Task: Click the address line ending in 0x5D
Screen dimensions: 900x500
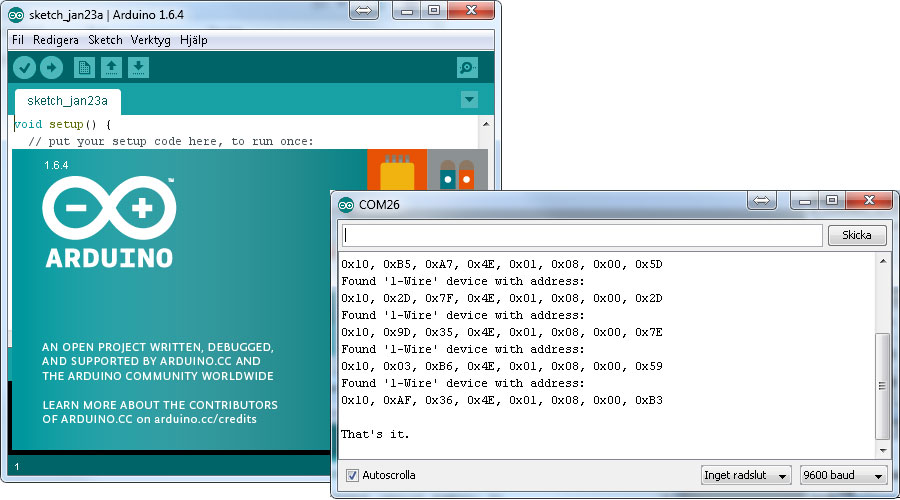Action: point(502,265)
